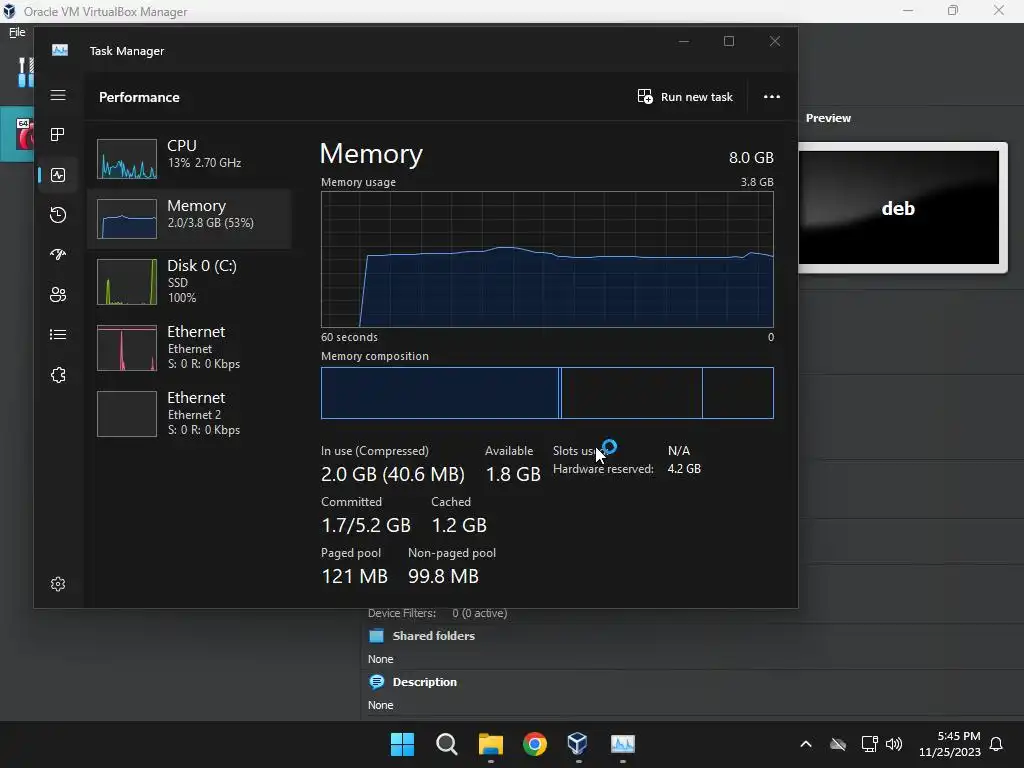Open the three-dot more options menu
The height and width of the screenshot is (768, 1024).
(772, 97)
